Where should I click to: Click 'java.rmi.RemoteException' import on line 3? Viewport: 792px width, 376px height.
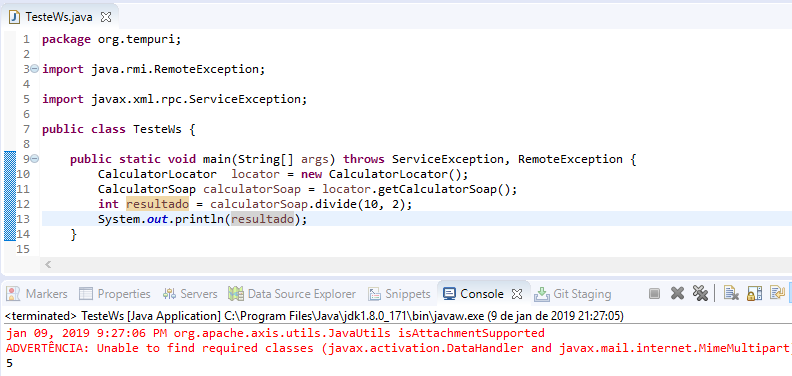tap(174, 69)
